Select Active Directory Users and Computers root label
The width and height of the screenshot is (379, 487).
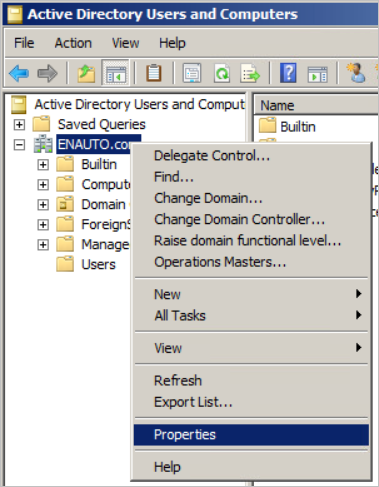point(140,104)
